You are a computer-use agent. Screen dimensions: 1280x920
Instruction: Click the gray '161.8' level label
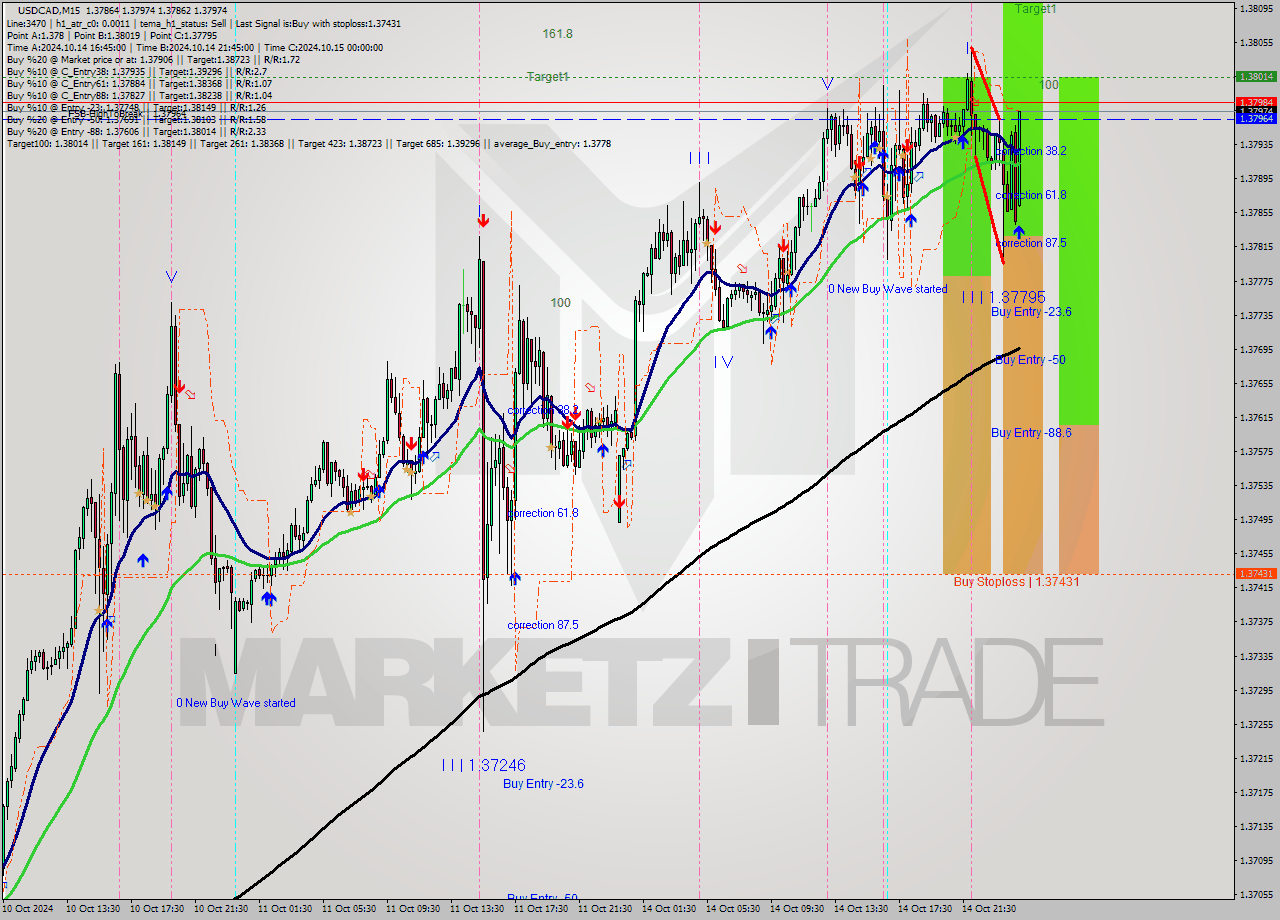(557, 34)
